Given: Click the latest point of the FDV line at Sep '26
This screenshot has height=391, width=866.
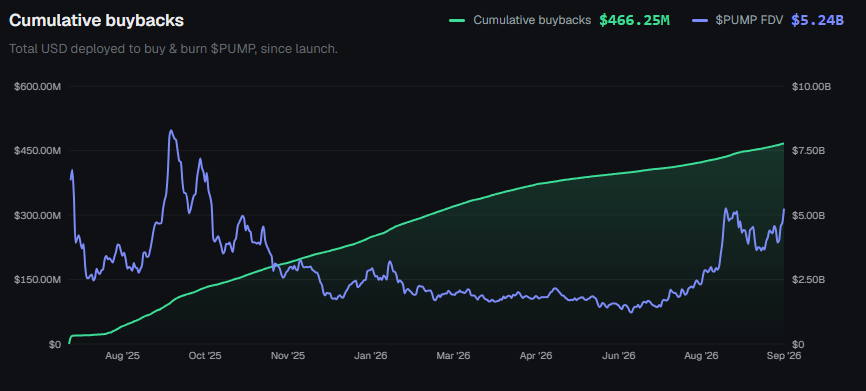Looking at the screenshot, I should click(784, 209).
